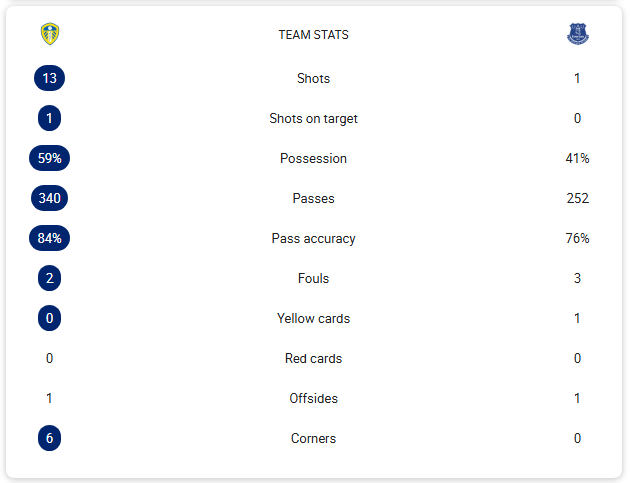
Task: Click the Offsides label
Action: point(313,398)
